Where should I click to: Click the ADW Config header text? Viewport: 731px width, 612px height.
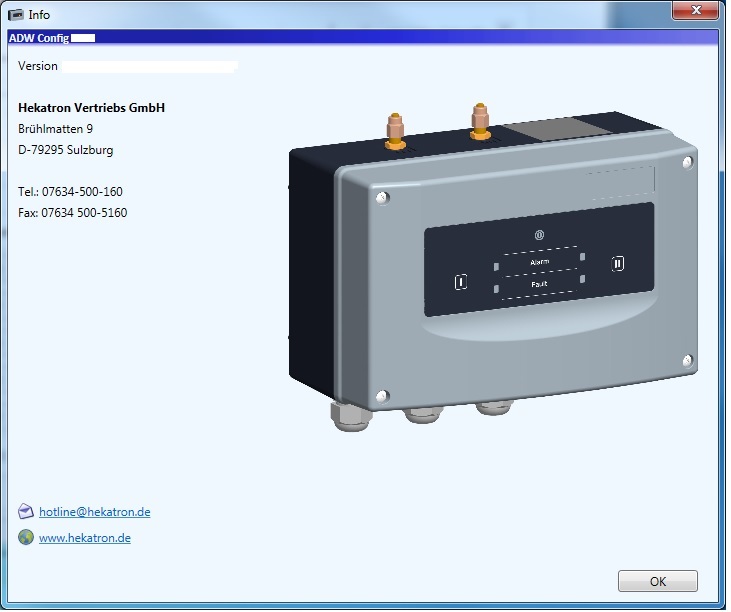pos(39,39)
